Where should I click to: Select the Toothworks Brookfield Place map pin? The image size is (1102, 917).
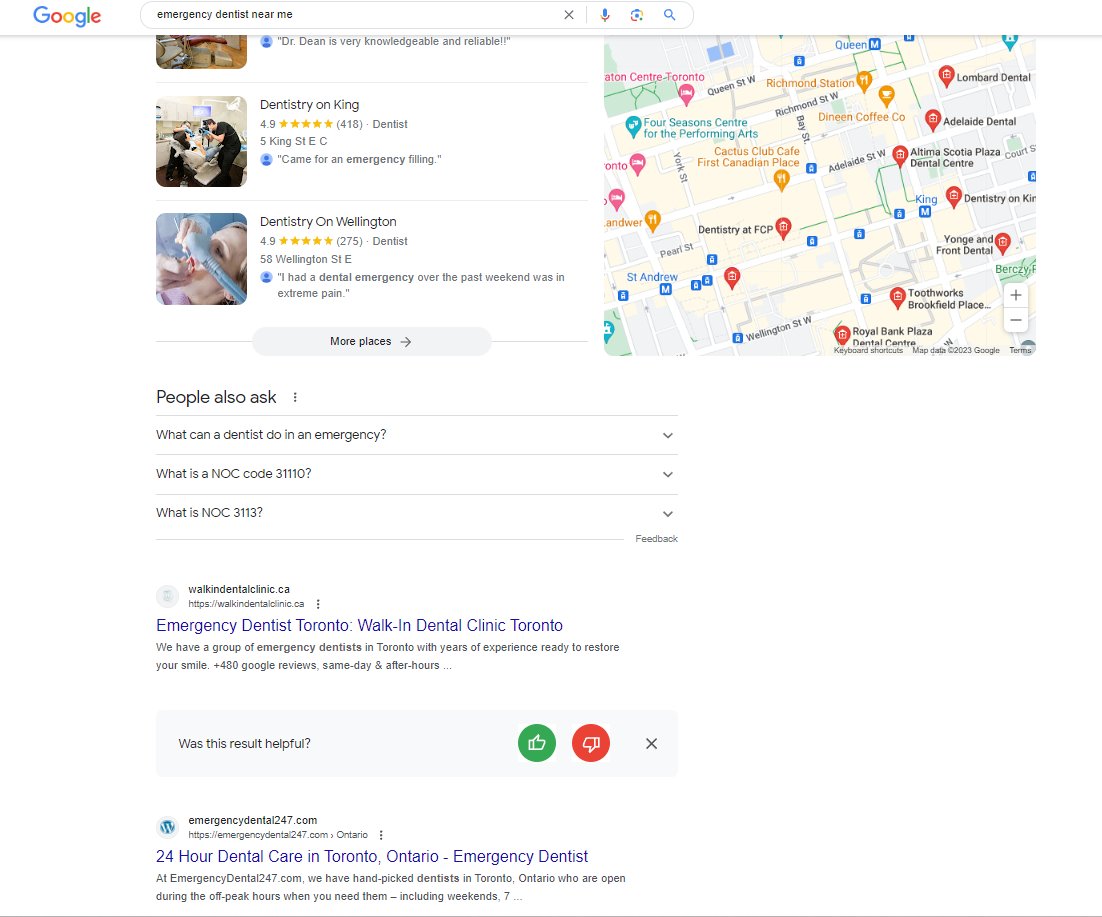pos(897,297)
